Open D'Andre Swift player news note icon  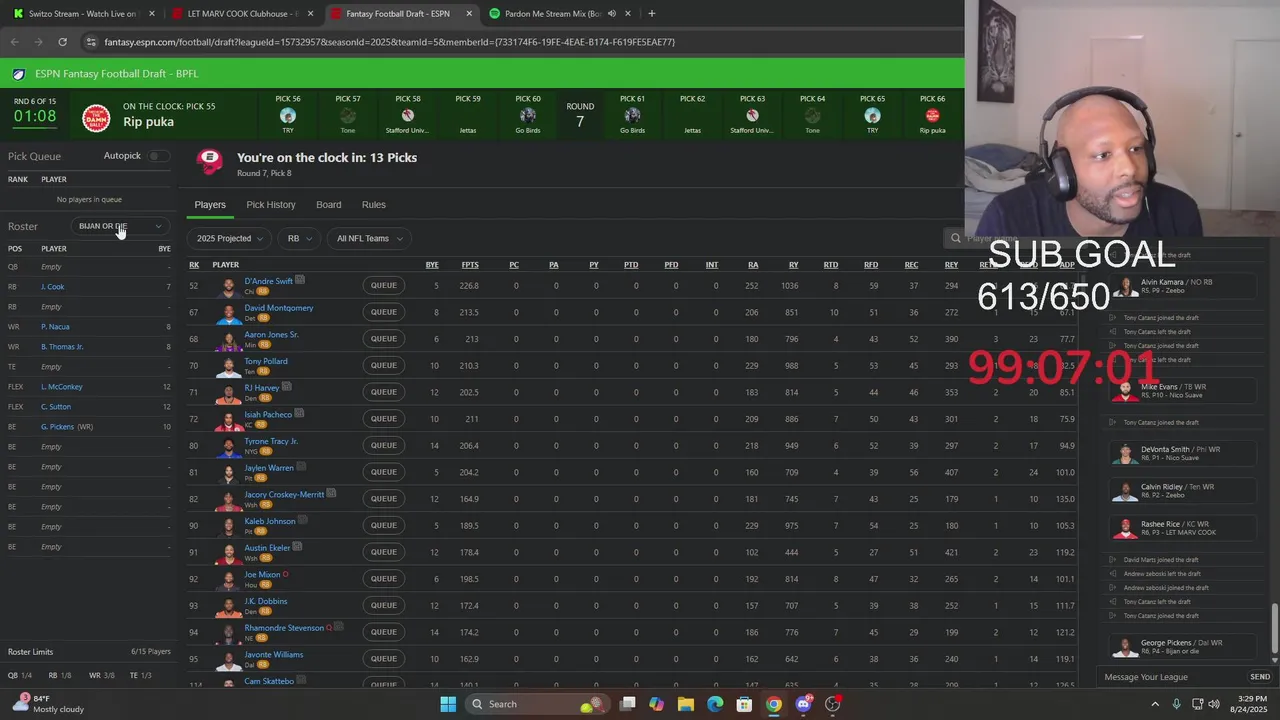[x=300, y=280]
